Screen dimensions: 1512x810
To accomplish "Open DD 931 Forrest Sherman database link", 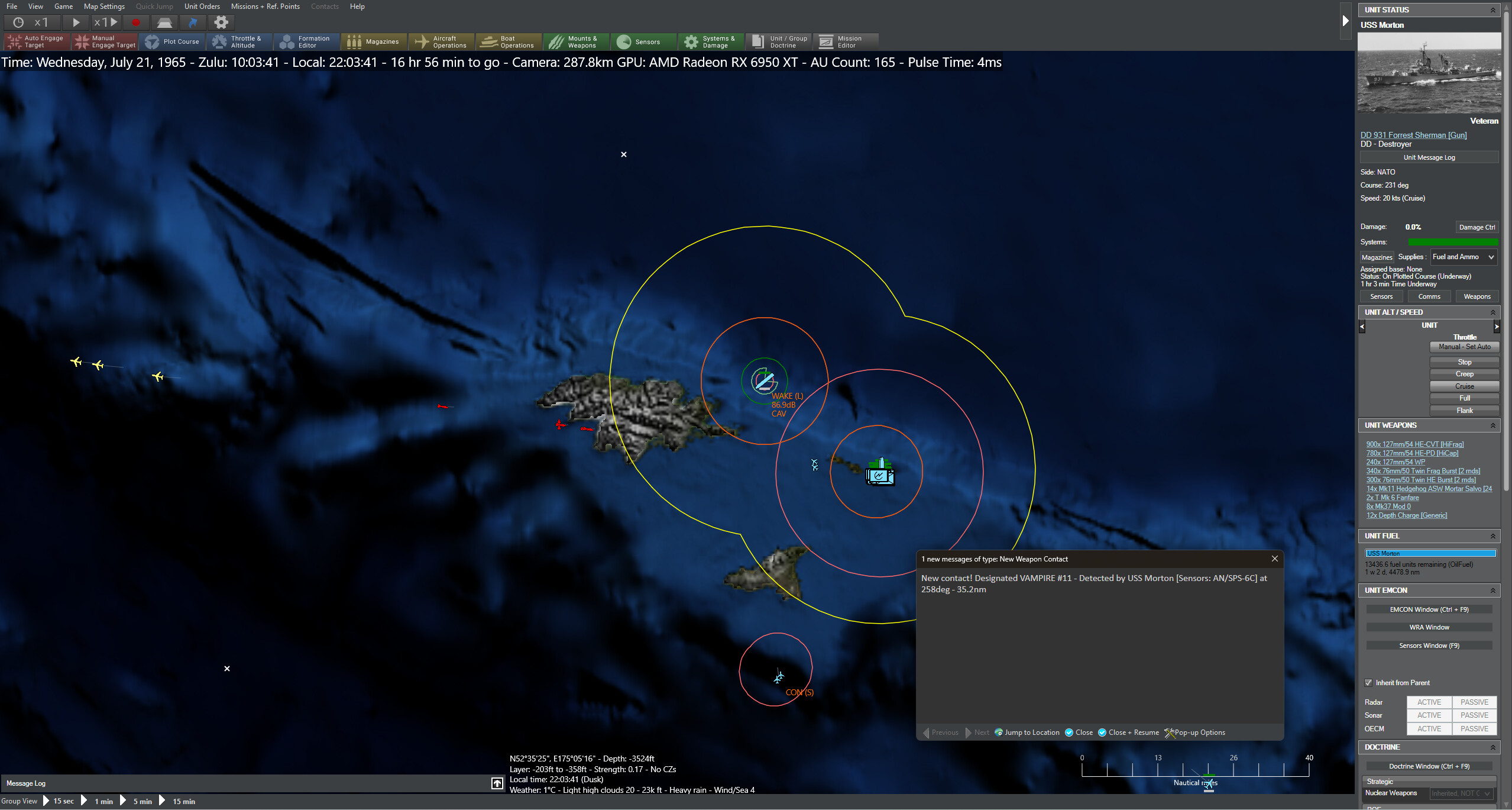I will [1413, 135].
